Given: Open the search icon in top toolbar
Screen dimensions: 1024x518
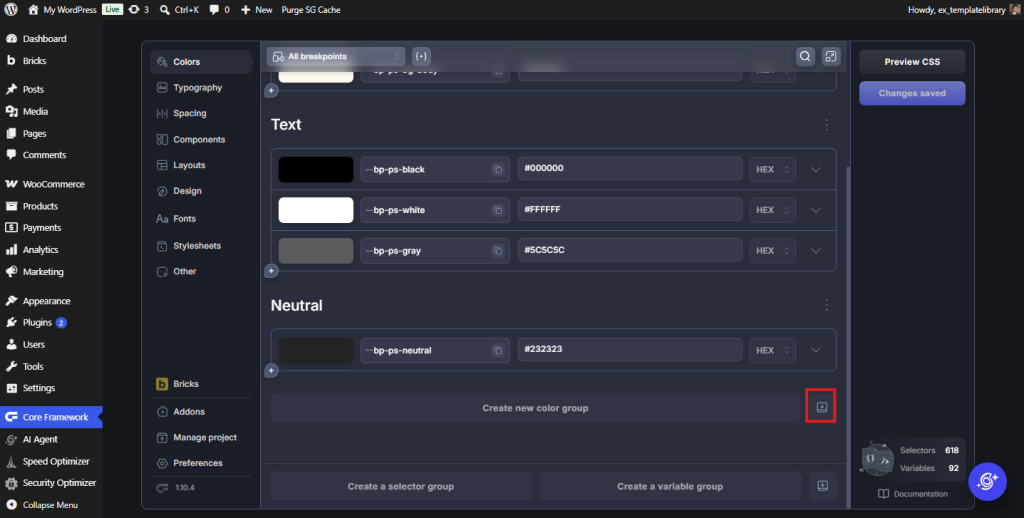Looking at the screenshot, I should pyautogui.click(x=805, y=56).
